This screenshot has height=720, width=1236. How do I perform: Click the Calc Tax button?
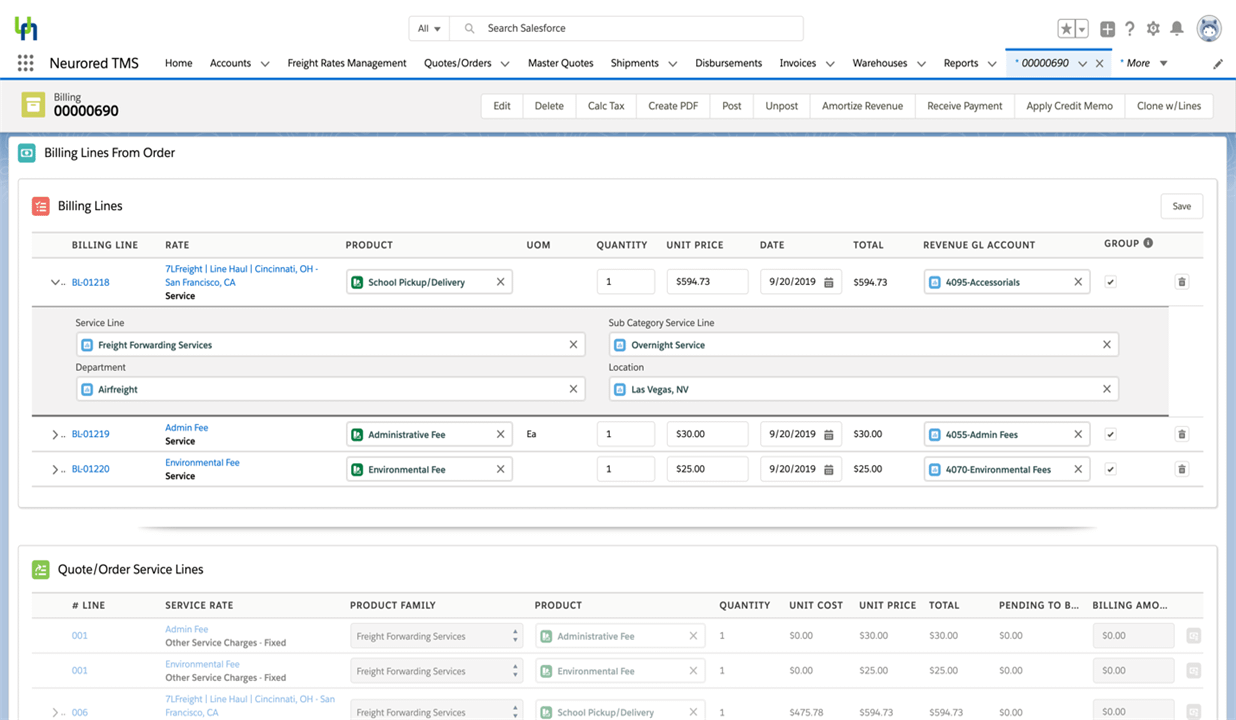click(x=606, y=106)
